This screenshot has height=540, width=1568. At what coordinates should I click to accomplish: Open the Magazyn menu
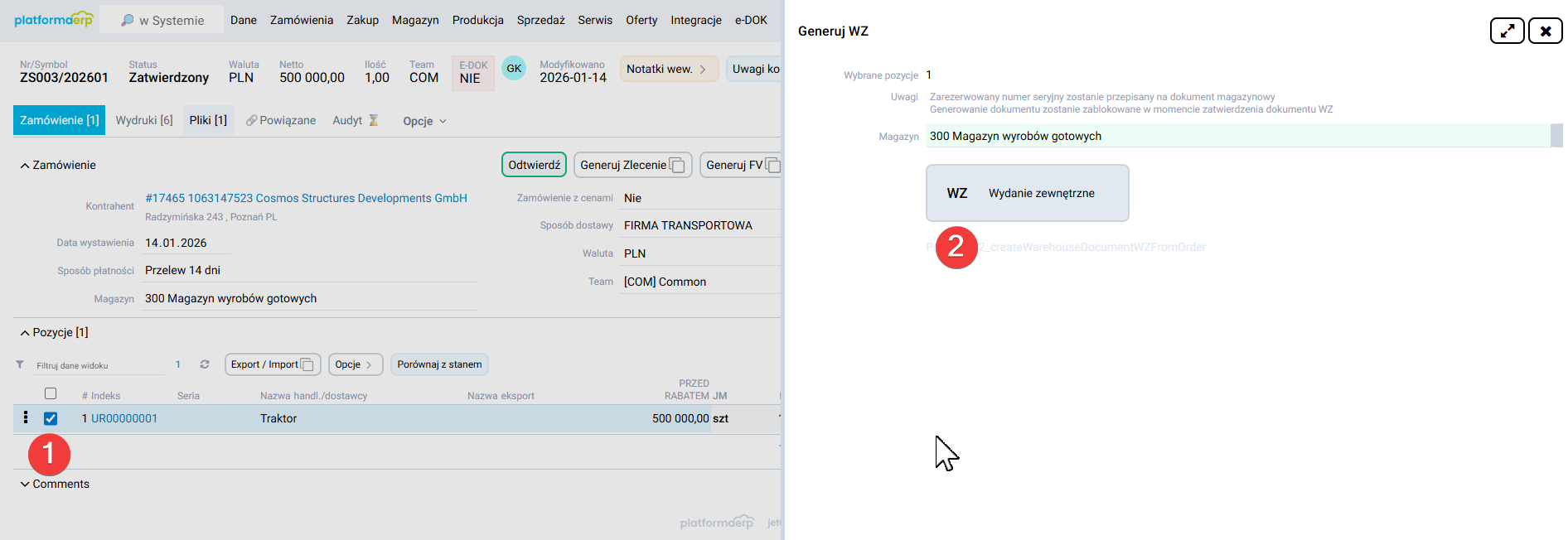pos(415,20)
